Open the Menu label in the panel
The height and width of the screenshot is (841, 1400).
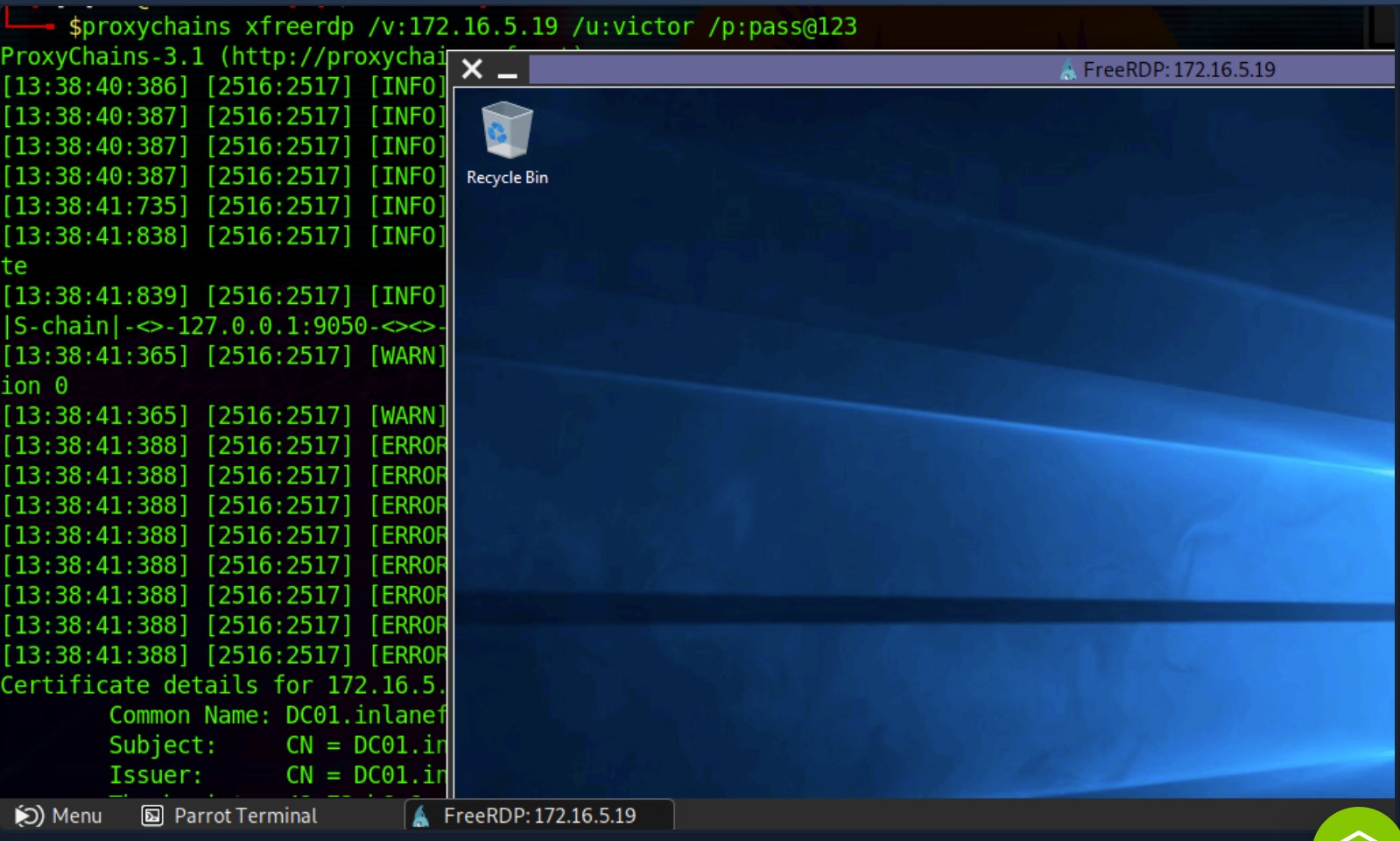point(77,816)
